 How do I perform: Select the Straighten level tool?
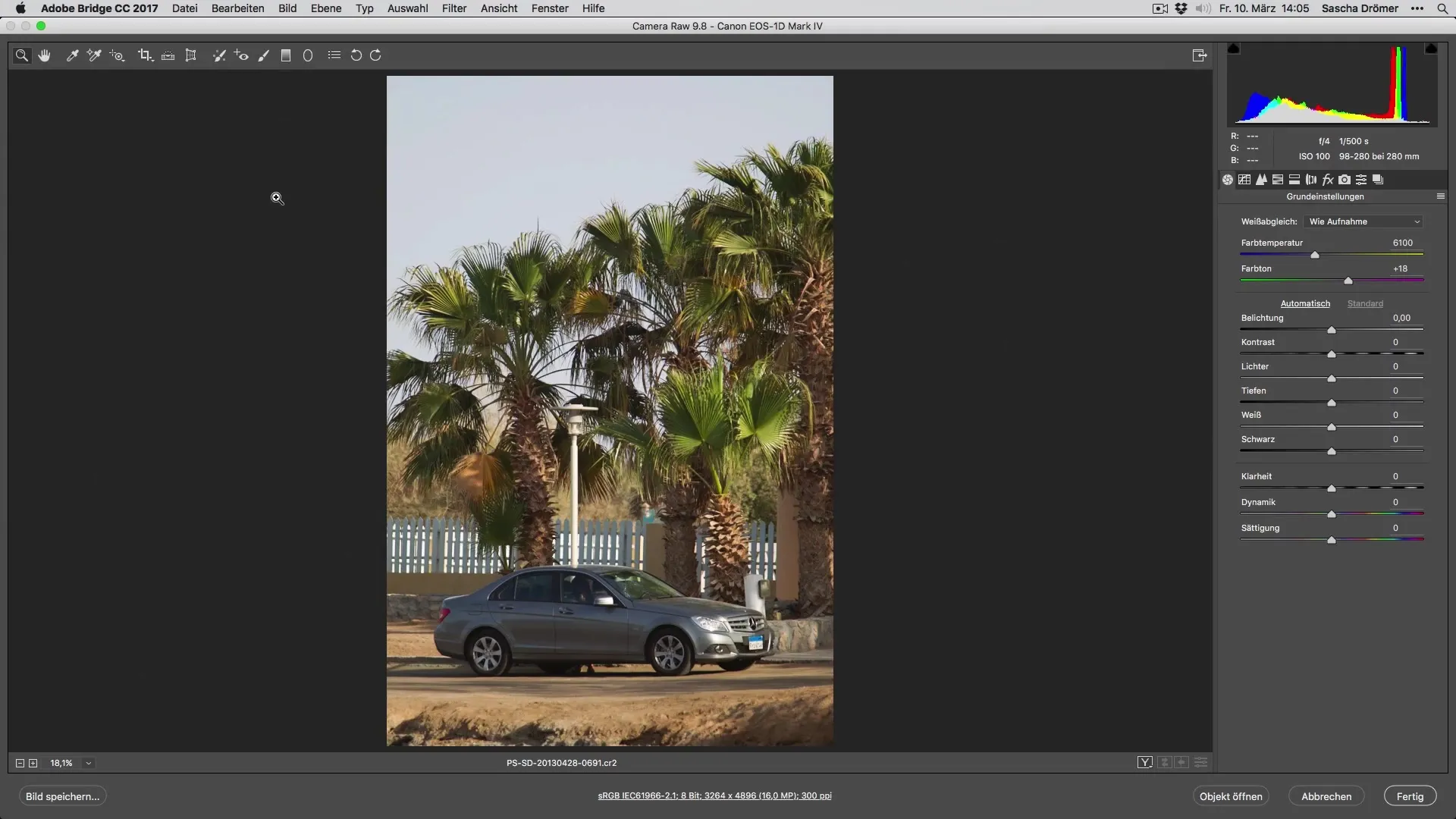[168, 55]
